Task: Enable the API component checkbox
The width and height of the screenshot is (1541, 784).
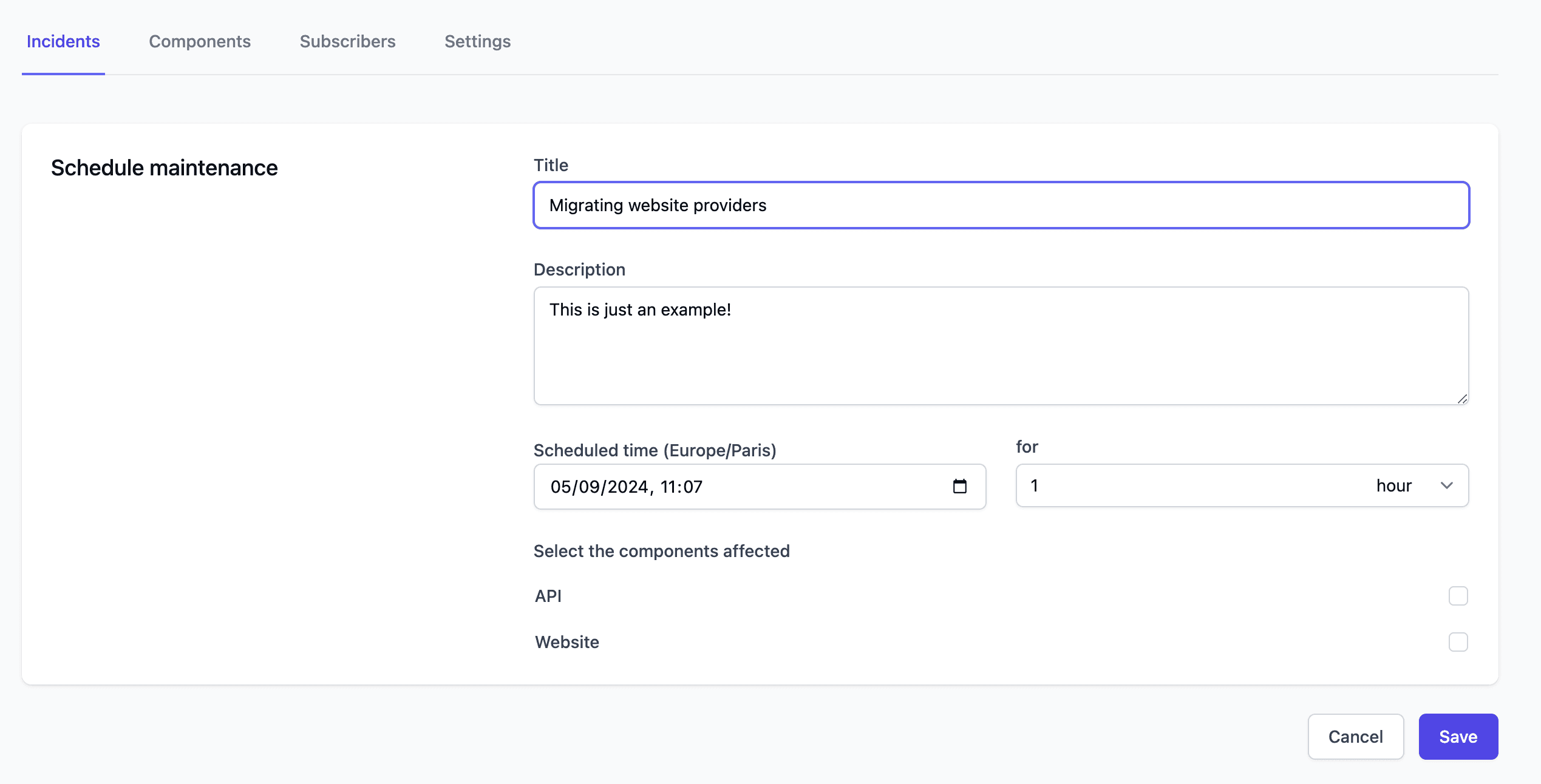Action: [1458, 596]
